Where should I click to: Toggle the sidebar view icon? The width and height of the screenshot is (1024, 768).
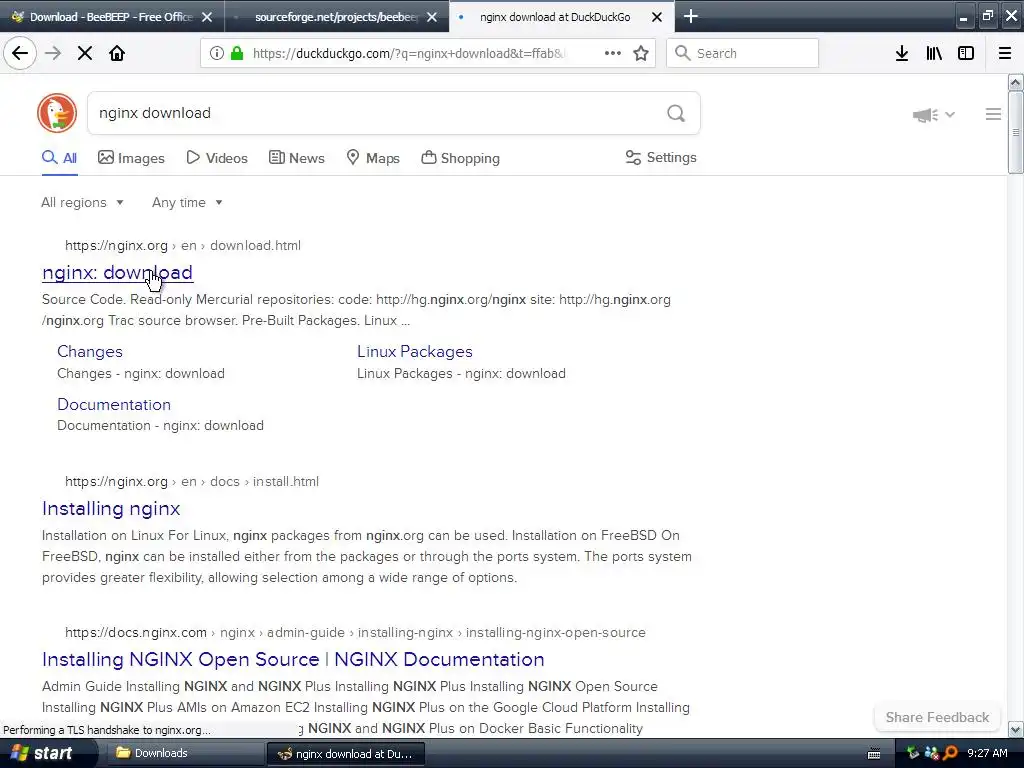pyautogui.click(x=966, y=53)
